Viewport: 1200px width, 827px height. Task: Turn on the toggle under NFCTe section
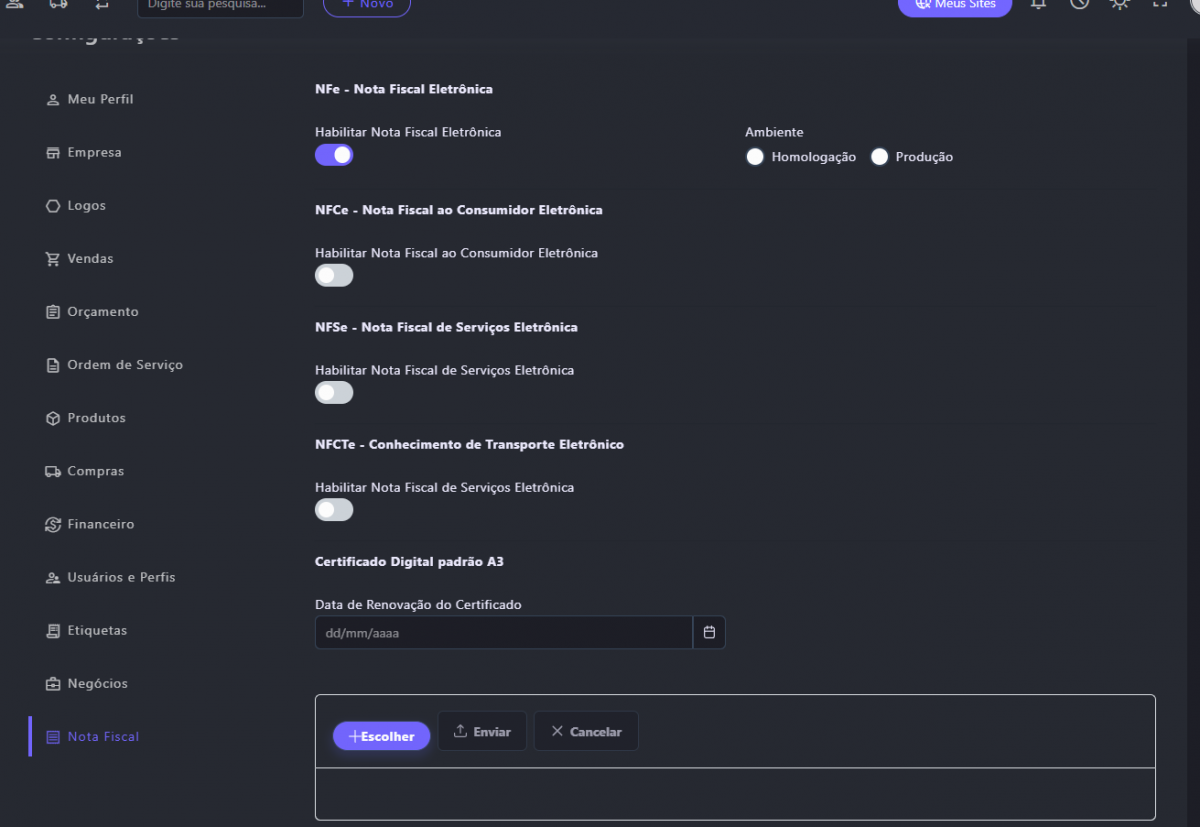click(x=334, y=510)
